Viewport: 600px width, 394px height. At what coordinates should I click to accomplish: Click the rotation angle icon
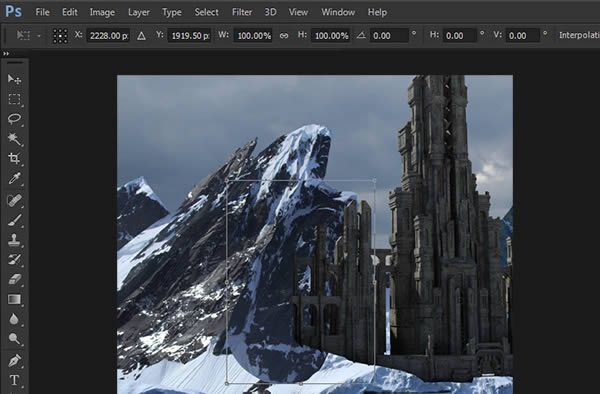(361, 36)
